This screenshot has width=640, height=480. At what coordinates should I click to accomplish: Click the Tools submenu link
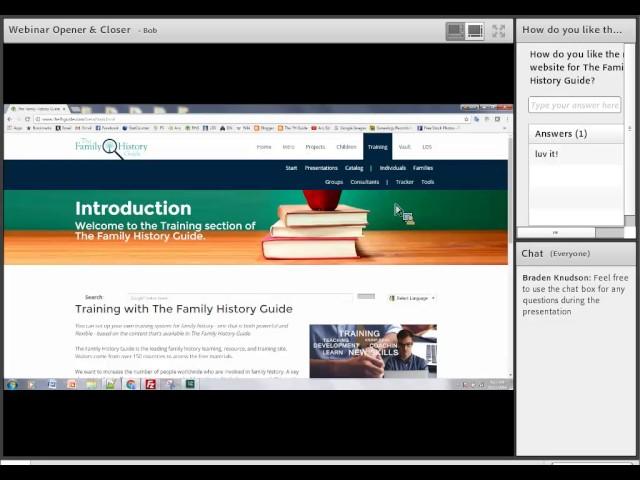click(x=427, y=182)
